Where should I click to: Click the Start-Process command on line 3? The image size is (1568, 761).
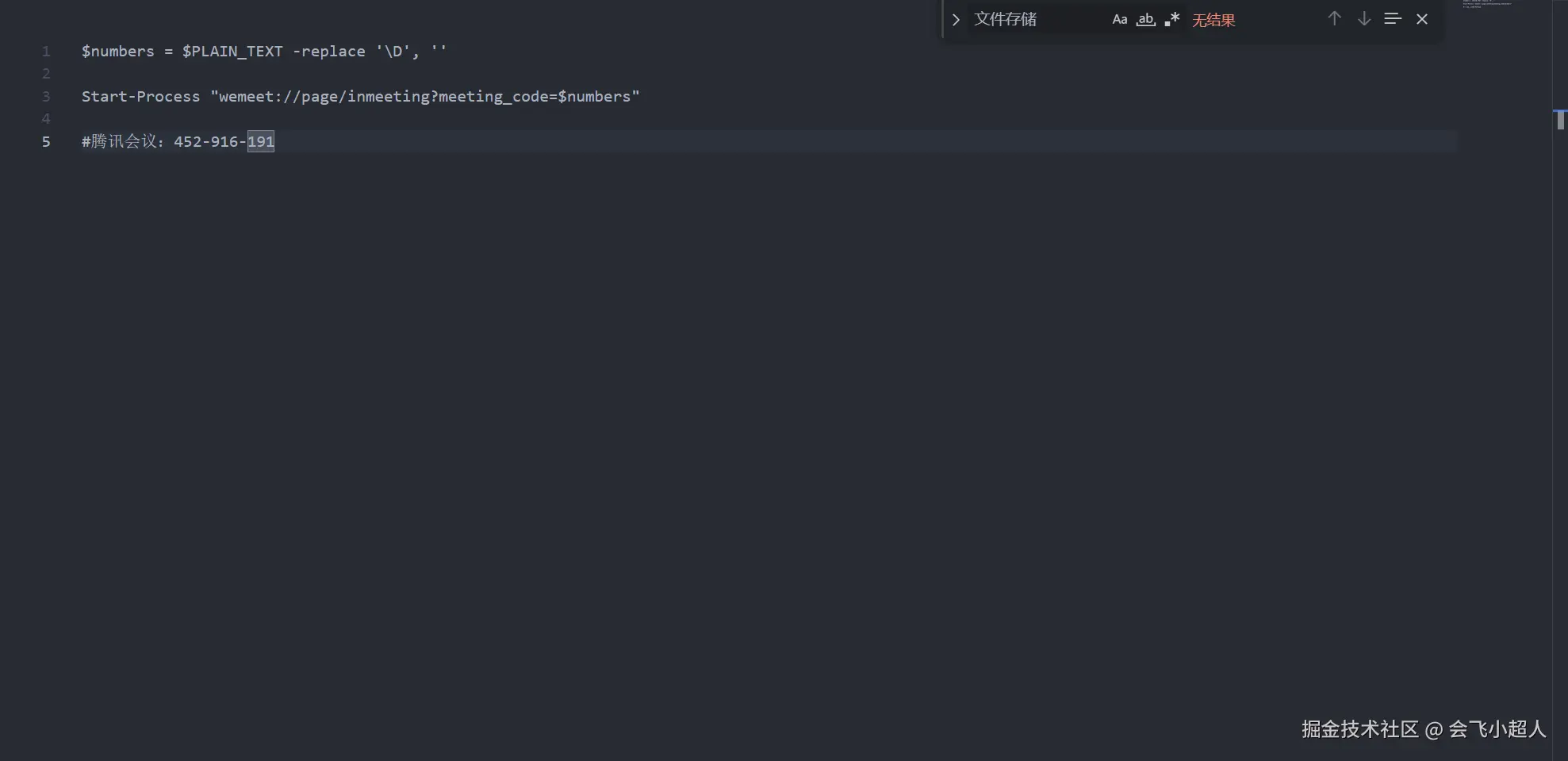(x=140, y=96)
